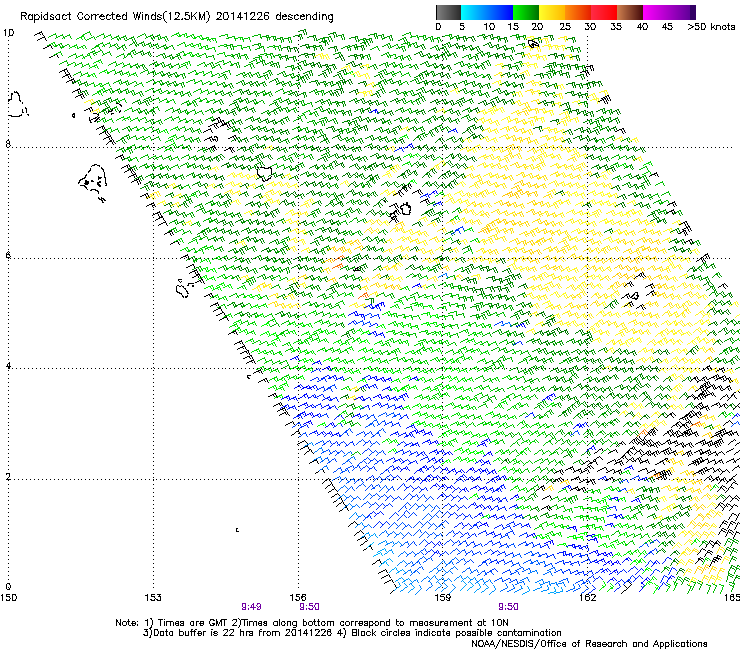Image resolution: width=740 pixels, height=650 pixels.
Task: Click the "25" label under the color legend
Action: point(565,27)
